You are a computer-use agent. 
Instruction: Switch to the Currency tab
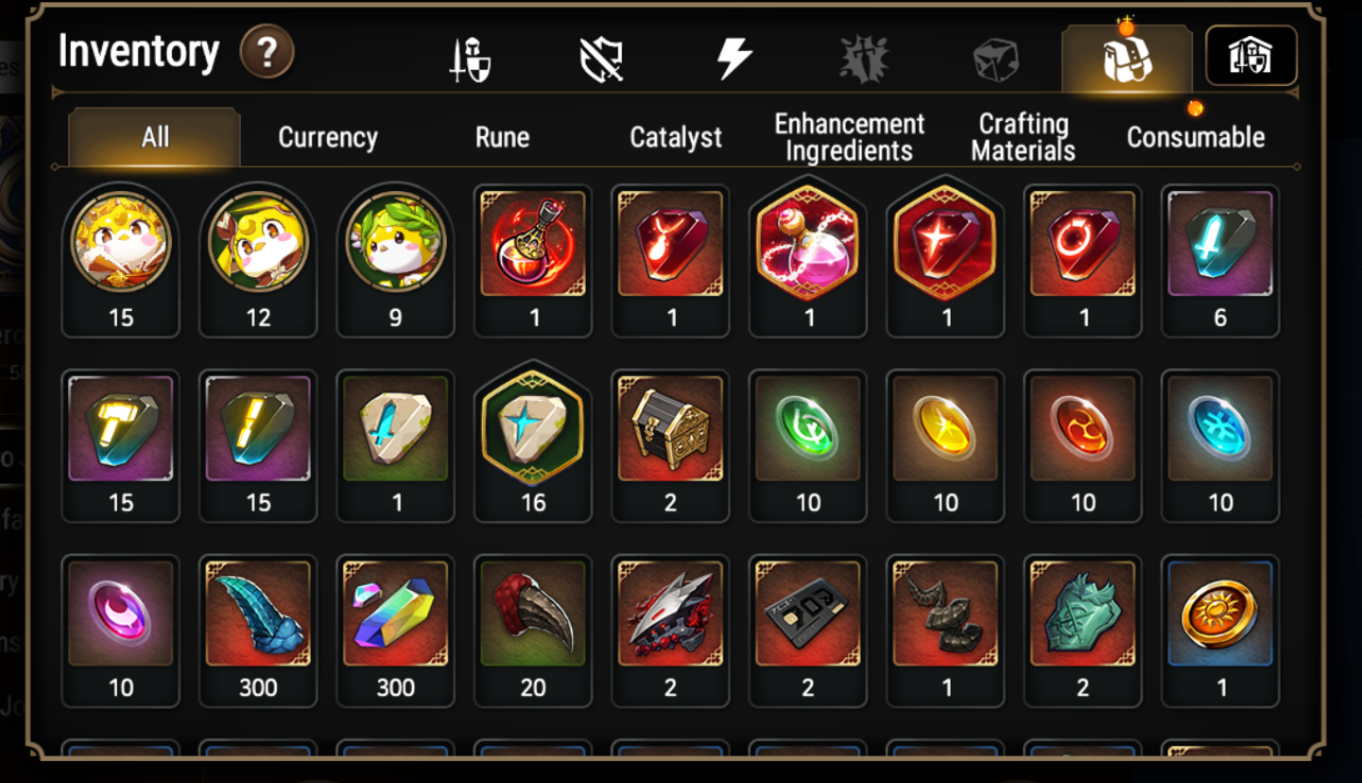pos(328,137)
